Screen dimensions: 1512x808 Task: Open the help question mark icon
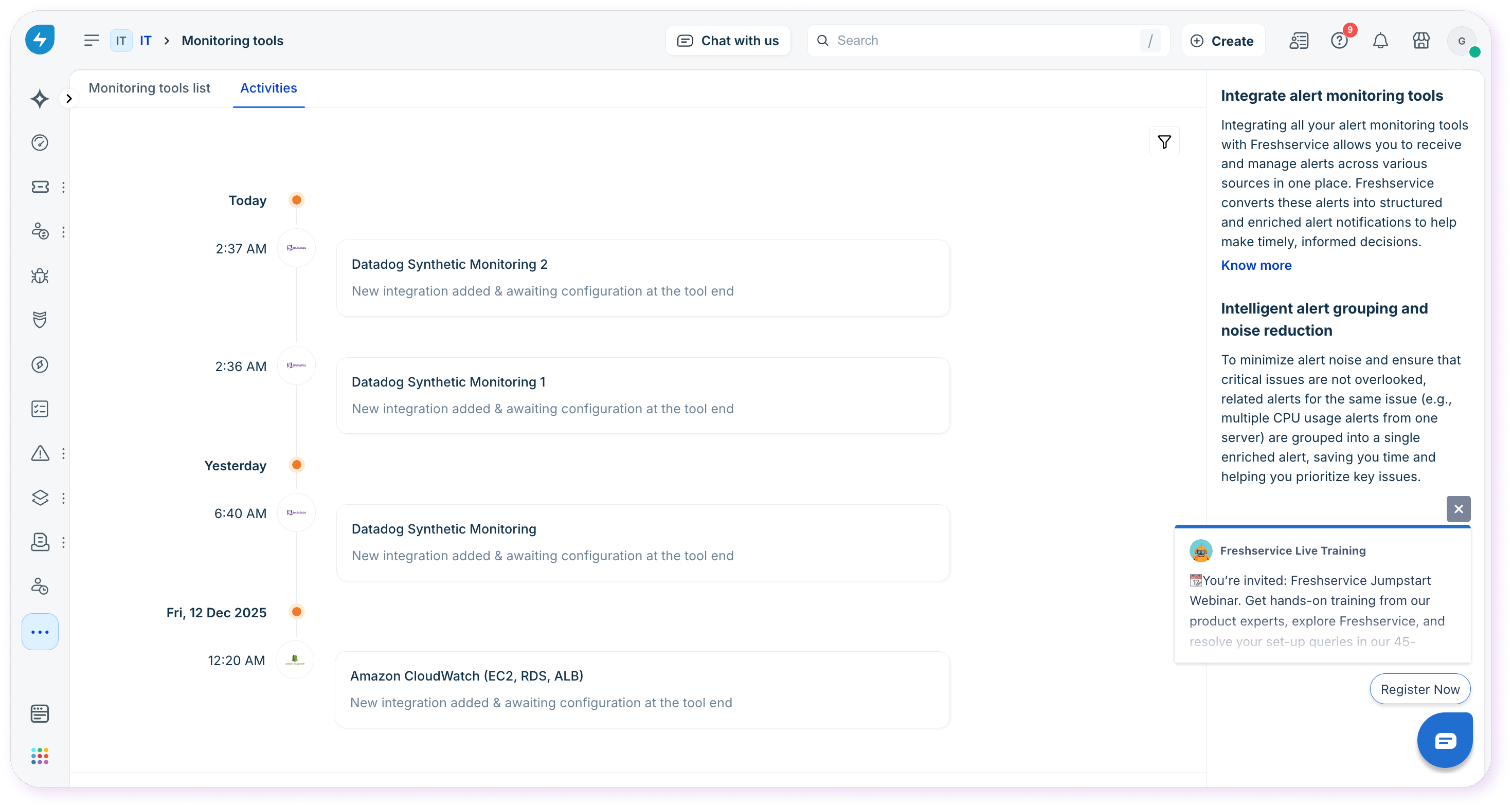point(1339,41)
